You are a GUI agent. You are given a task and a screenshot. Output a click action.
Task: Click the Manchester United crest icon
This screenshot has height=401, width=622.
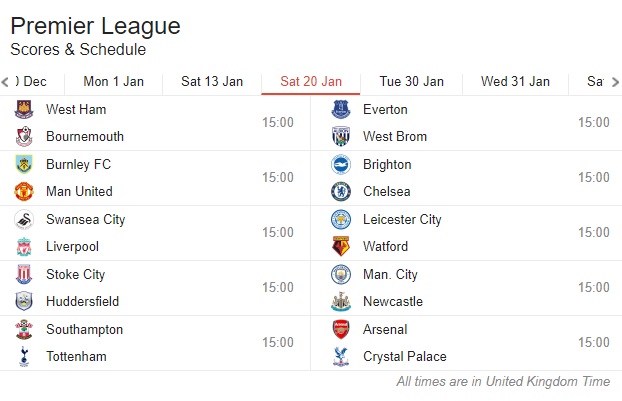coord(24,192)
